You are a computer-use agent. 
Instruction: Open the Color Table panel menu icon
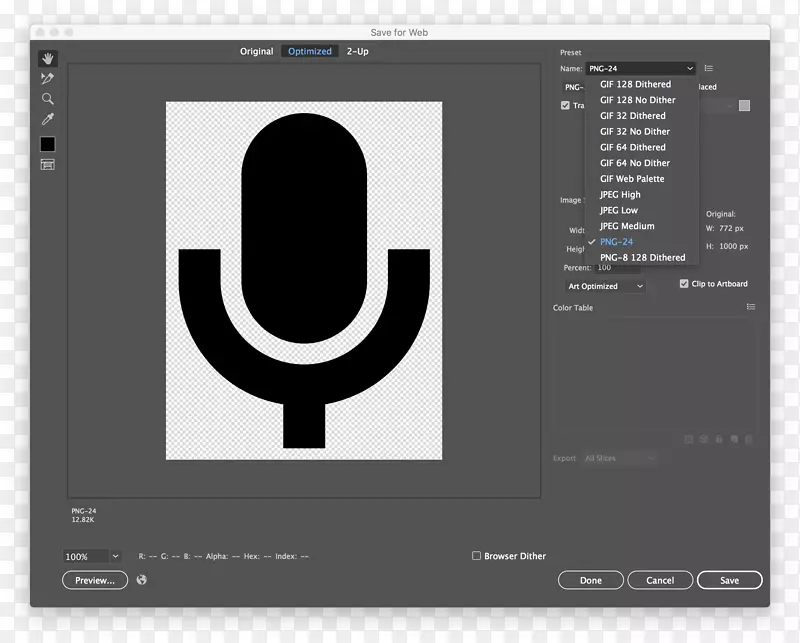tap(751, 308)
